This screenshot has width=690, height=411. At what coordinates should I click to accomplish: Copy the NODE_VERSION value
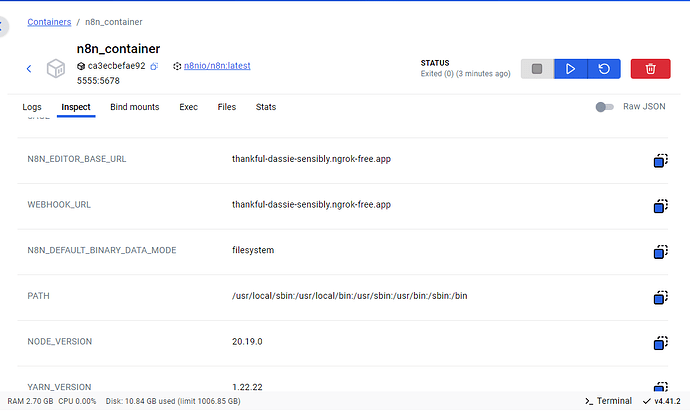point(661,343)
